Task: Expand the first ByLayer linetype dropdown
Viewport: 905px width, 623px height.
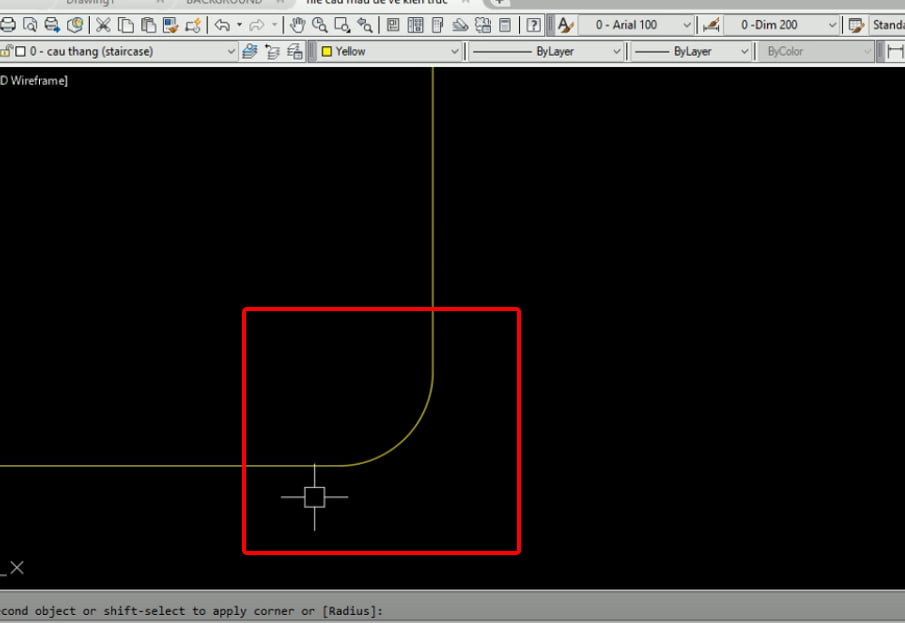Action: (x=616, y=51)
